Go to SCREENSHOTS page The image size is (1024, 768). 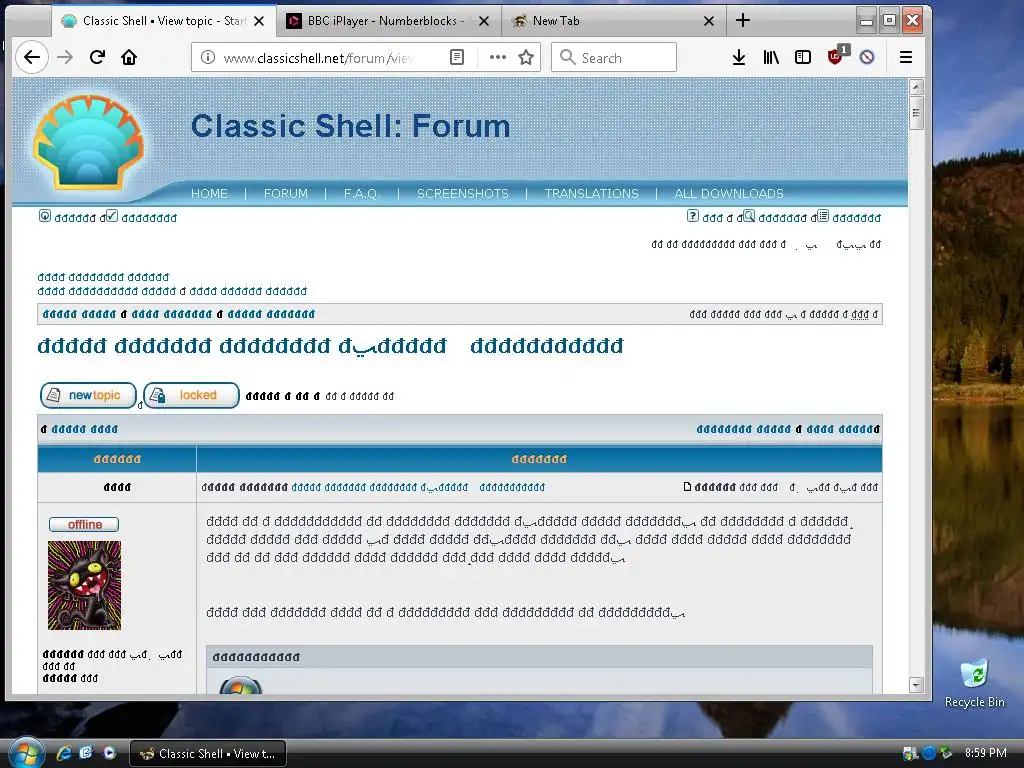462,193
